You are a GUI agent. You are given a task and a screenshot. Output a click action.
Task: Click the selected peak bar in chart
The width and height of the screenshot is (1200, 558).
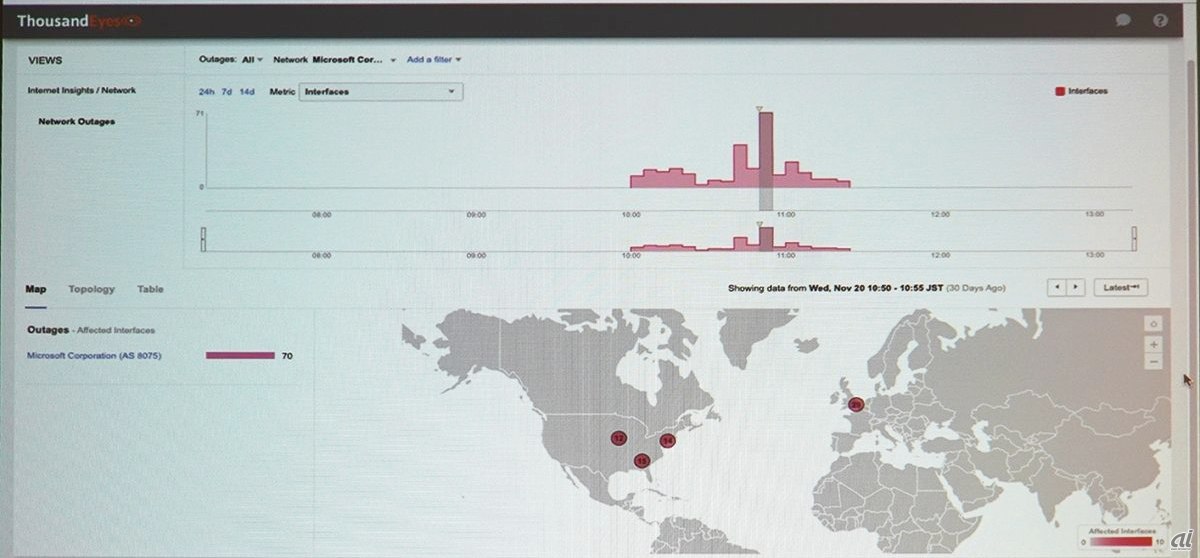pos(766,150)
